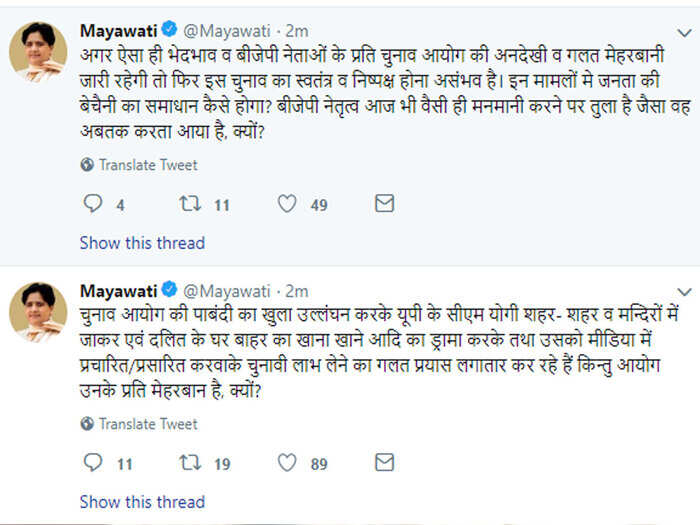Click Mayawati name on first tweet
This screenshot has width=700, height=525.
(x=119, y=31)
